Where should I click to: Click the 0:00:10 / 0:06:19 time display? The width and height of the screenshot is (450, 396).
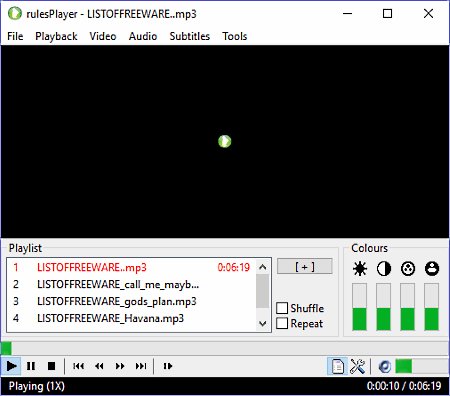click(x=404, y=386)
